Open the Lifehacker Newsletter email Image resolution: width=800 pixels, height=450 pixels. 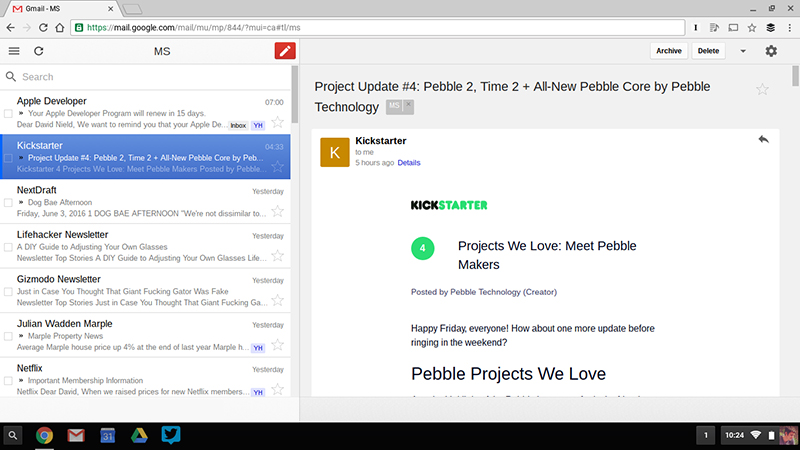[x=145, y=246]
